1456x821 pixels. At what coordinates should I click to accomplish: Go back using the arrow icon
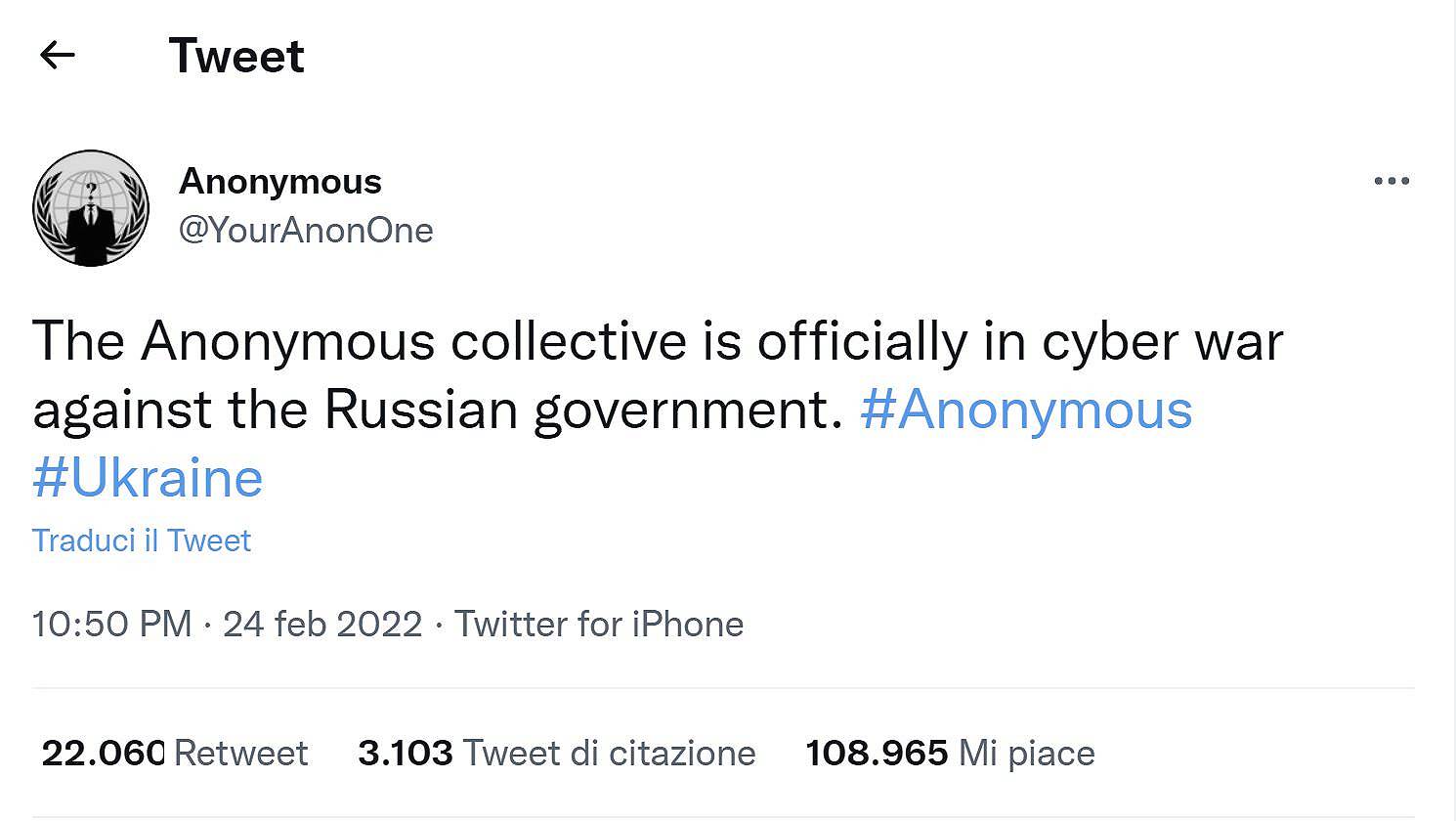[58, 55]
